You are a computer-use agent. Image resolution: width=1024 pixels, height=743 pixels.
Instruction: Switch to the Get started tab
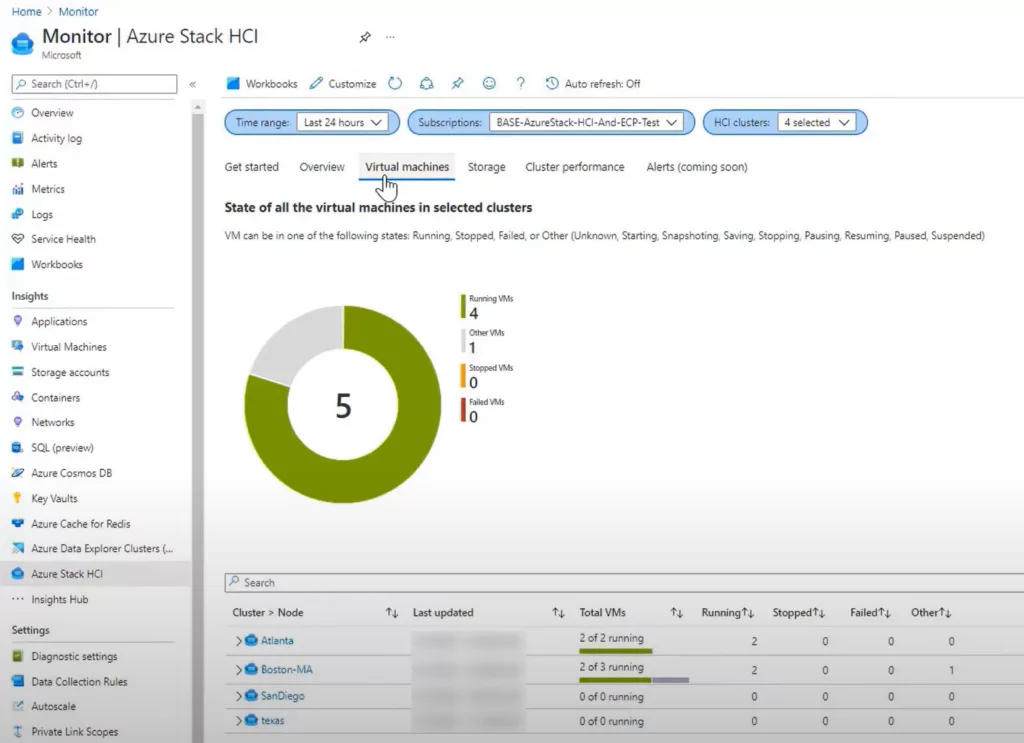pyautogui.click(x=251, y=167)
